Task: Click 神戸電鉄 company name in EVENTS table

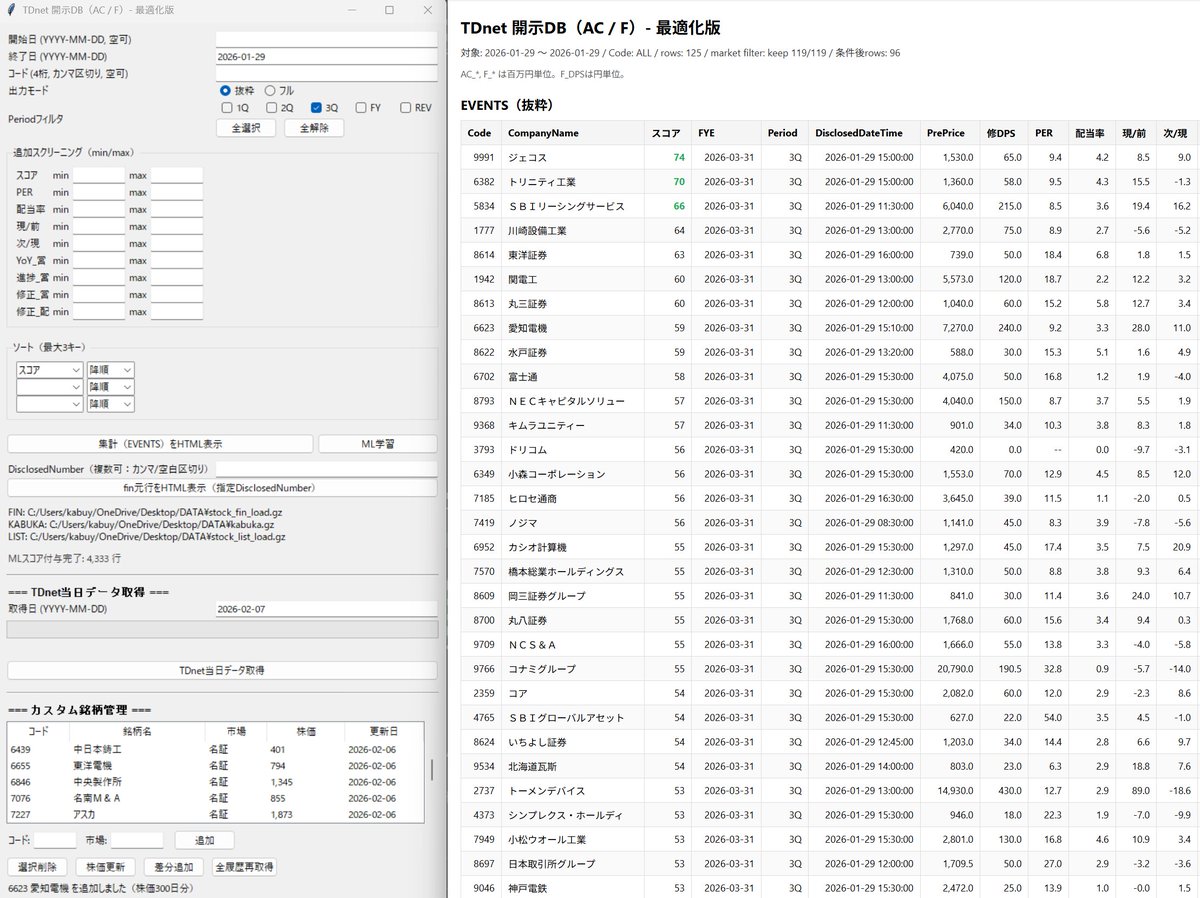Action: [530, 888]
